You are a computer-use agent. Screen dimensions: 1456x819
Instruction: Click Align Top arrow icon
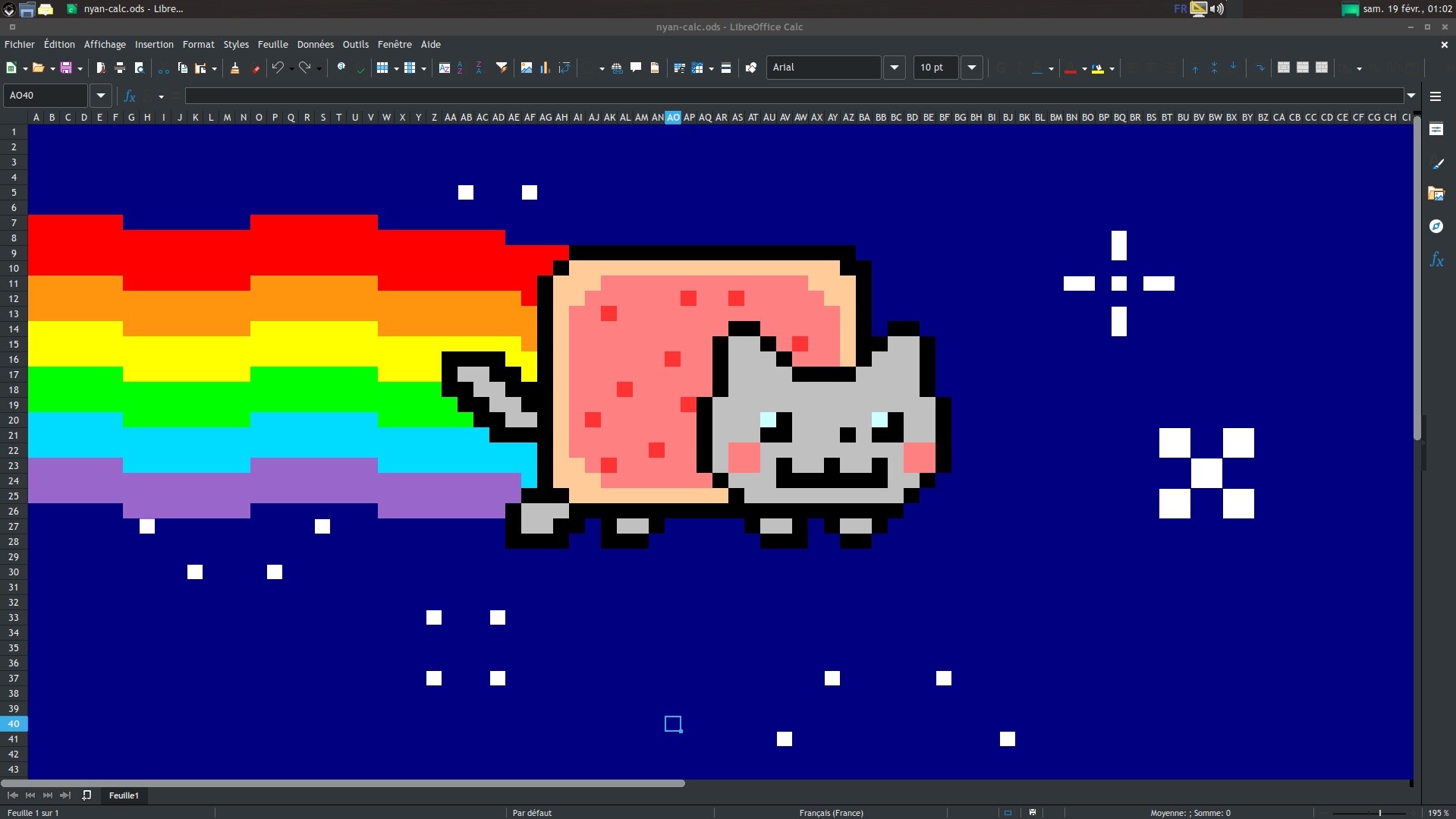coord(1195,68)
